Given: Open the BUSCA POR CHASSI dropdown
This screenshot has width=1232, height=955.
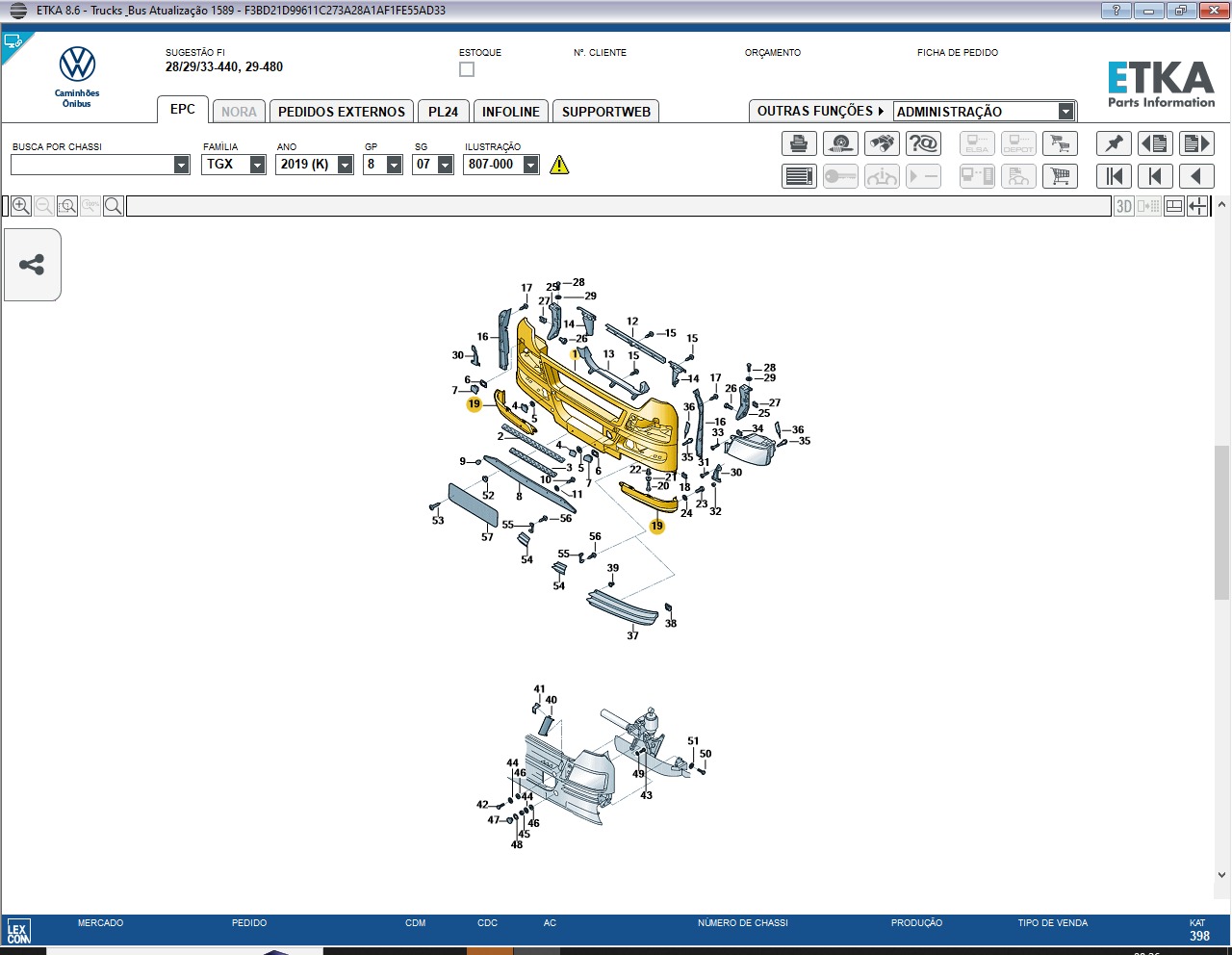Looking at the screenshot, I should click(x=181, y=165).
